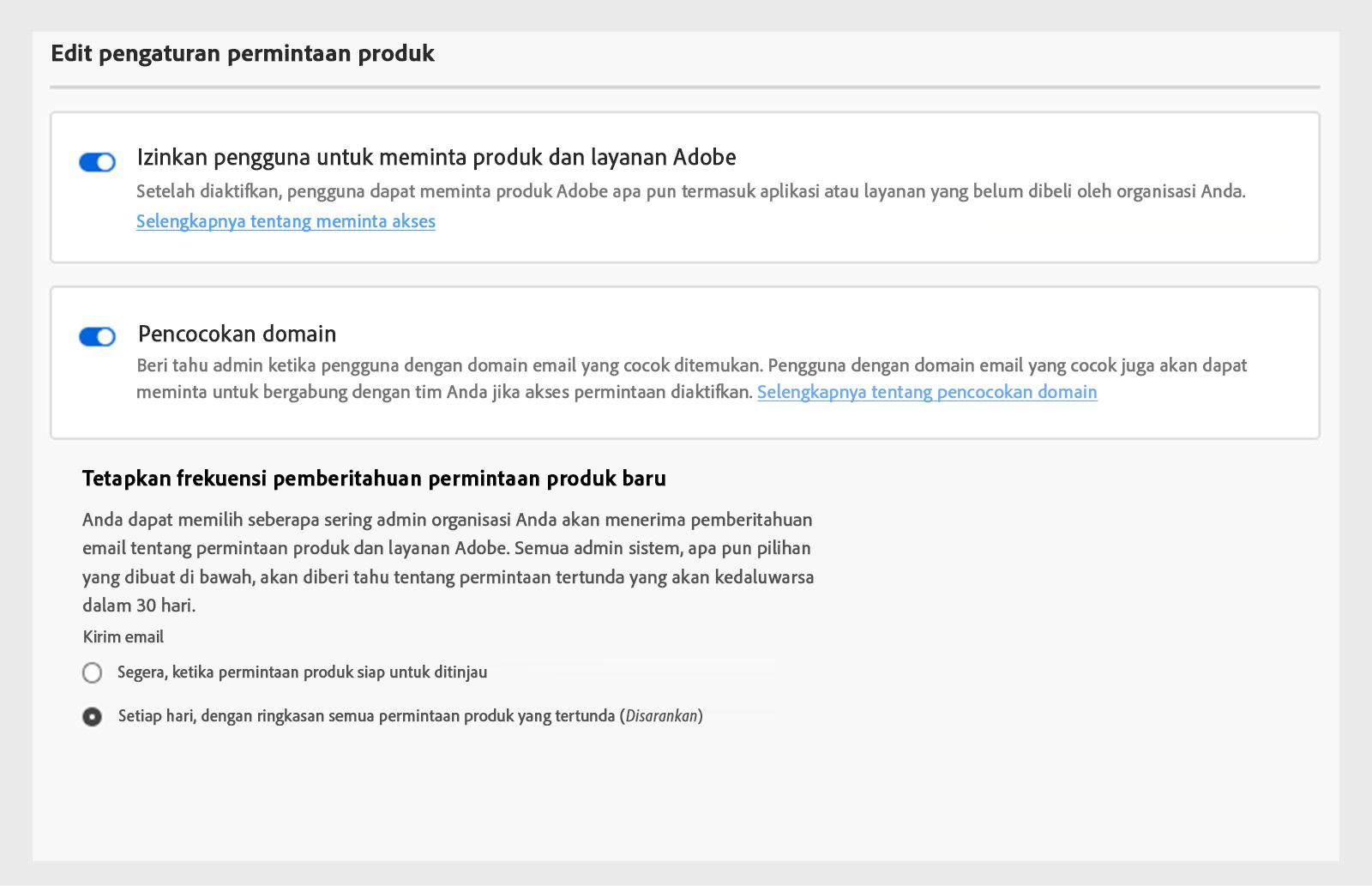Click the "Kirim email" label
This screenshot has width=1372, height=886.
[x=123, y=636]
